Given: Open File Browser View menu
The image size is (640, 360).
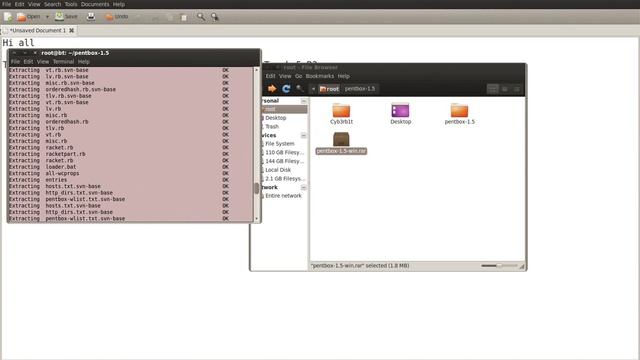Looking at the screenshot, I should point(285,76).
